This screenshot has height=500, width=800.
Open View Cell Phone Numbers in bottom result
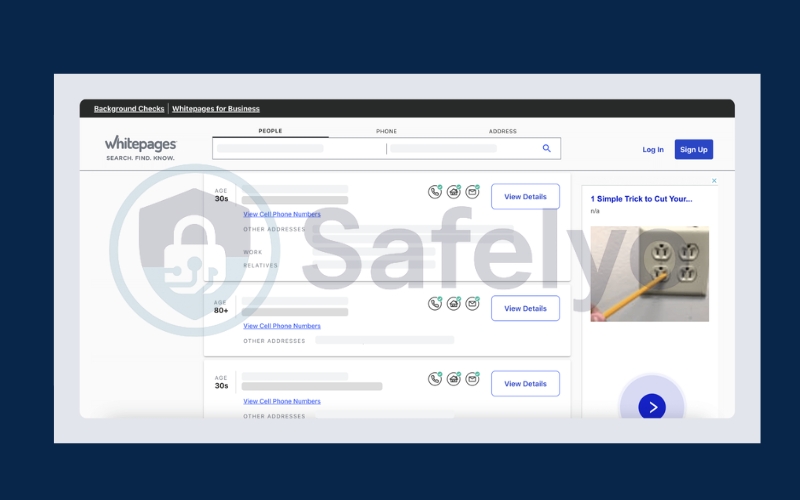click(x=282, y=402)
